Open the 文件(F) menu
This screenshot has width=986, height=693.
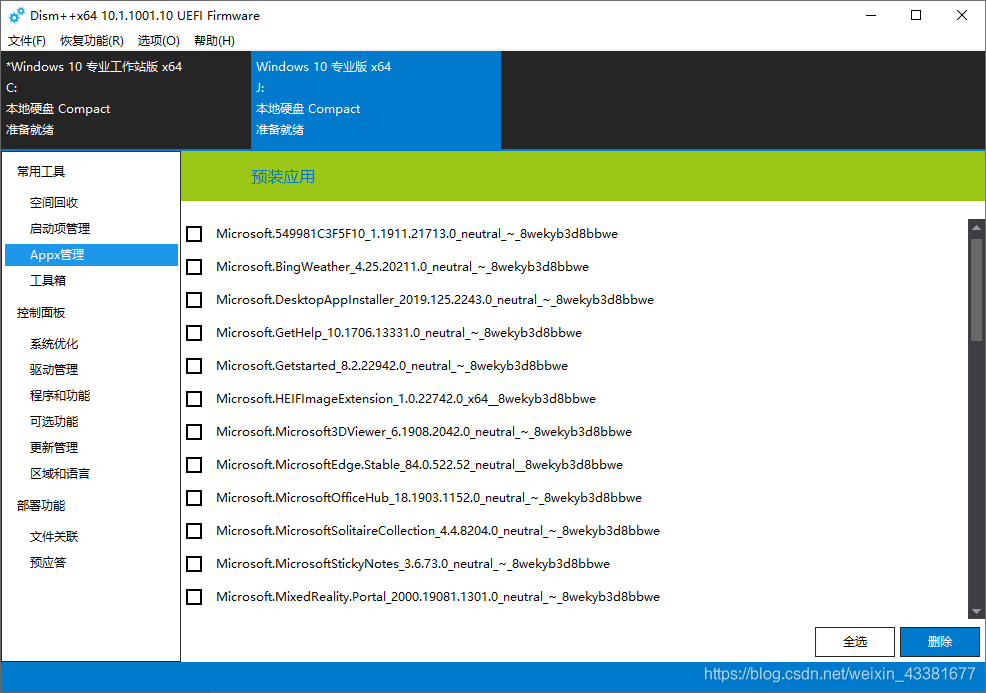27,41
